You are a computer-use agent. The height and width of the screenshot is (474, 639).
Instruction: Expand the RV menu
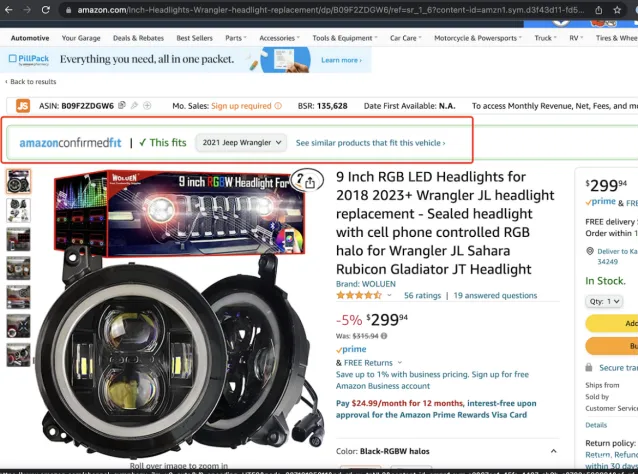pos(576,38)
